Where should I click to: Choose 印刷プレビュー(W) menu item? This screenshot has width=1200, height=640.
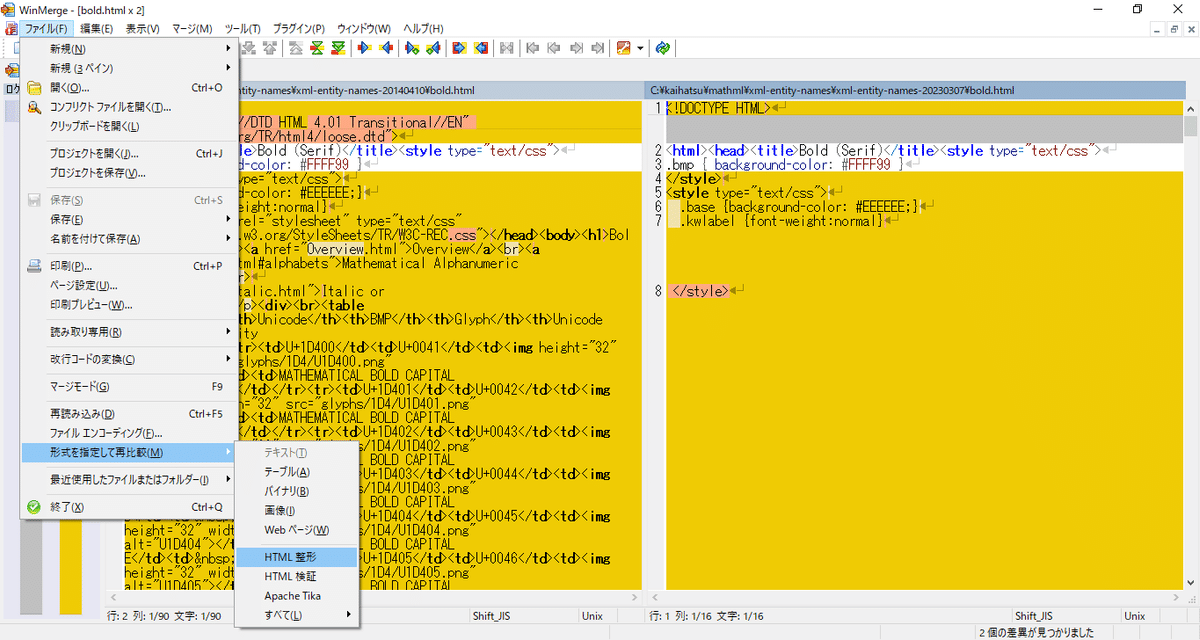[129, 305]
